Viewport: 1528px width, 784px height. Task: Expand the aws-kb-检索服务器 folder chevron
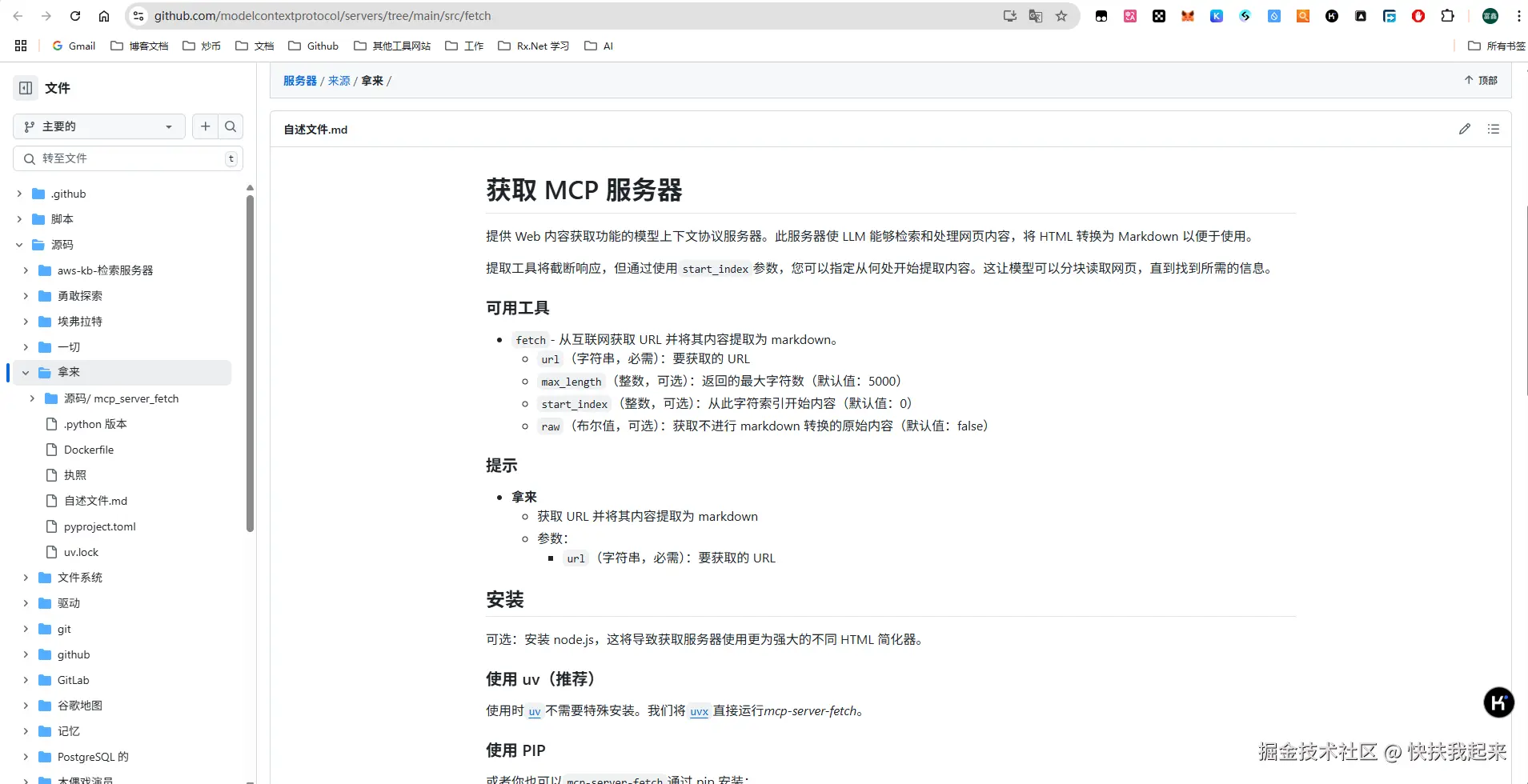[x=26, y=270]
